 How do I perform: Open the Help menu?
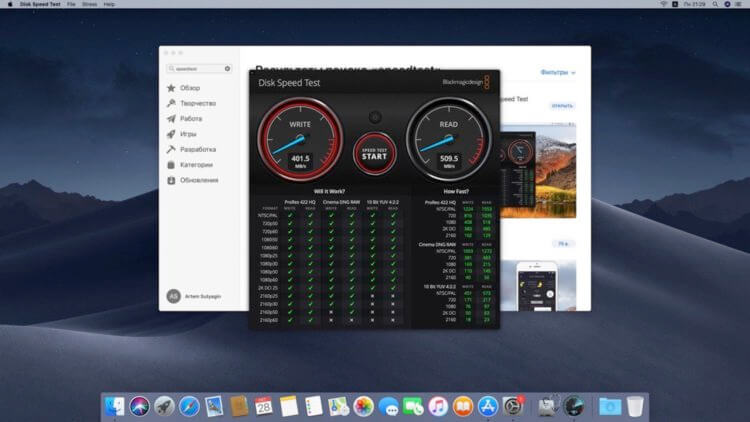[x=109, y=4]
